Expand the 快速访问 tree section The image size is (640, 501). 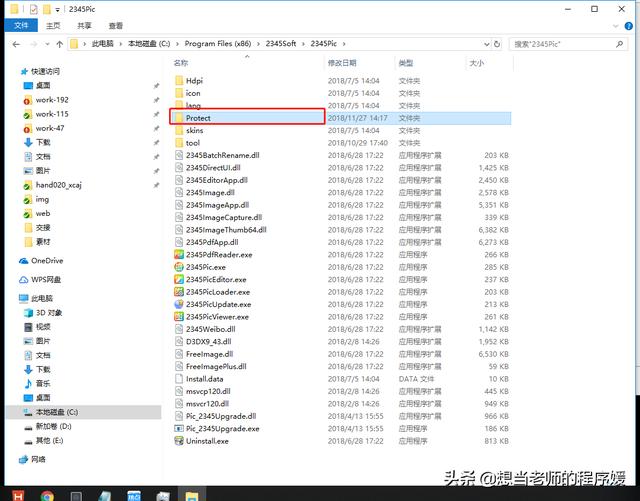[10, 72]
